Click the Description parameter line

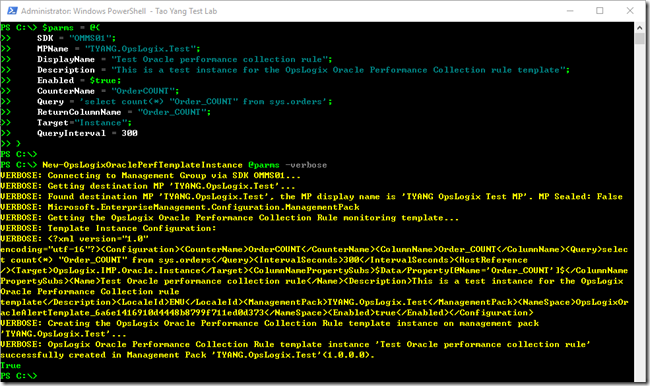(303, 70)
